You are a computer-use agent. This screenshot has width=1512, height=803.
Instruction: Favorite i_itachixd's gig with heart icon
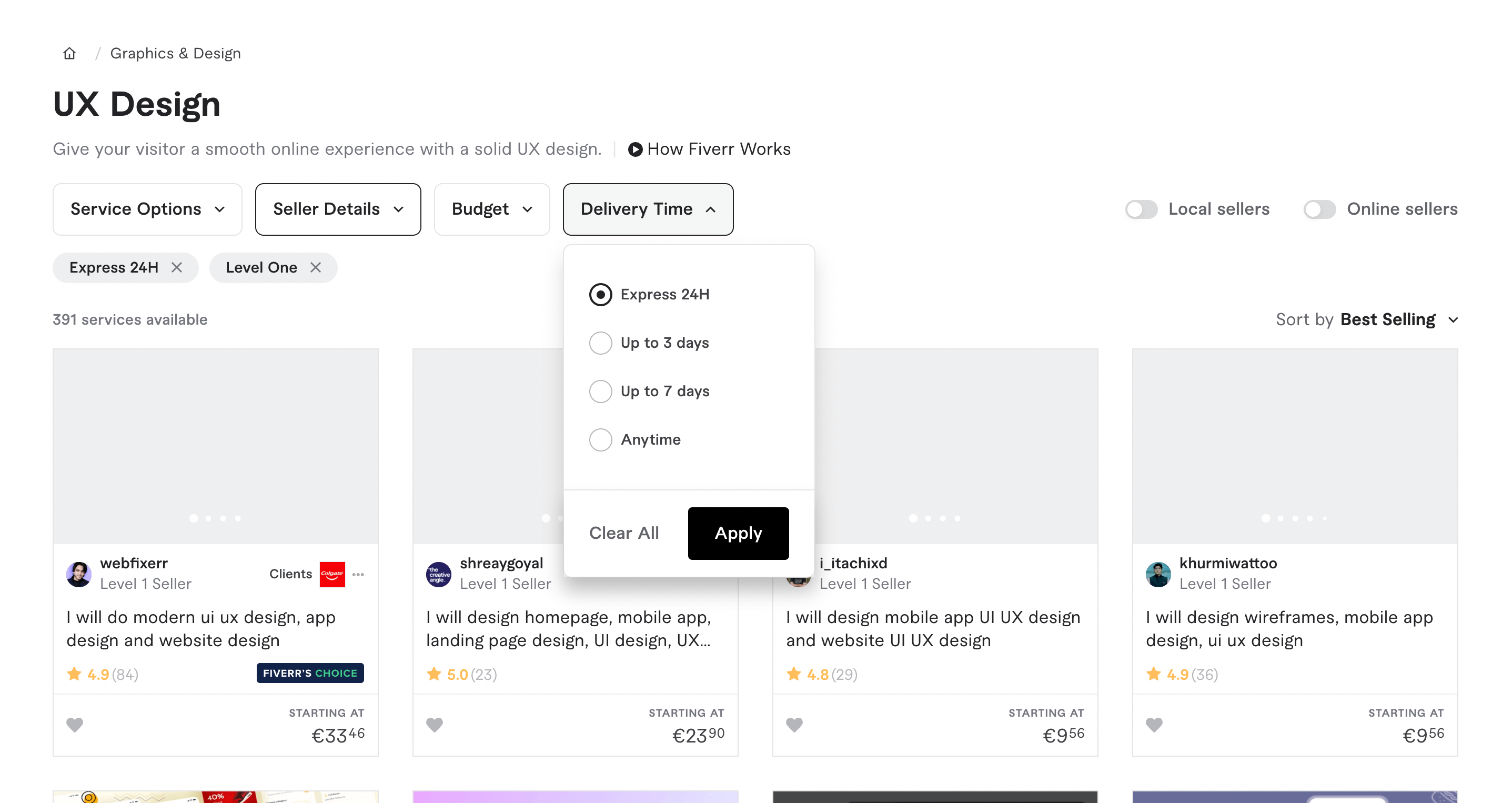794,725
